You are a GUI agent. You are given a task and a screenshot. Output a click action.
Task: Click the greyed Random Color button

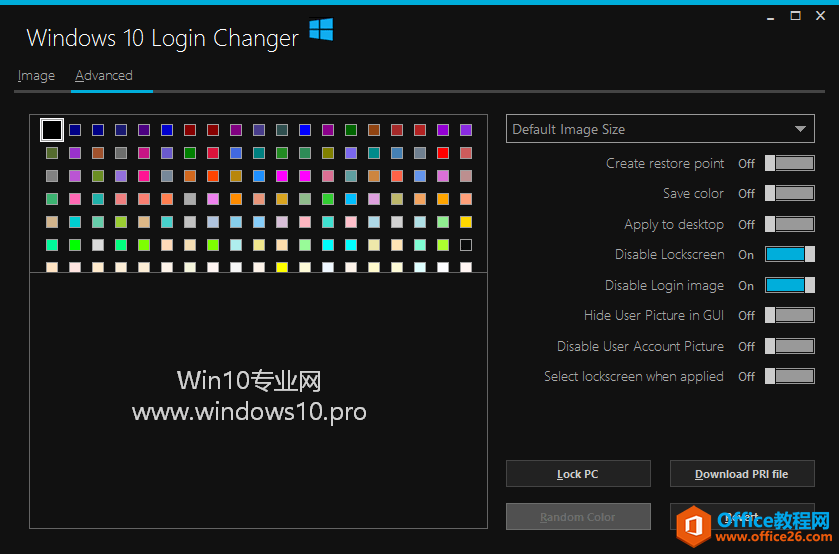coord(578,517)
